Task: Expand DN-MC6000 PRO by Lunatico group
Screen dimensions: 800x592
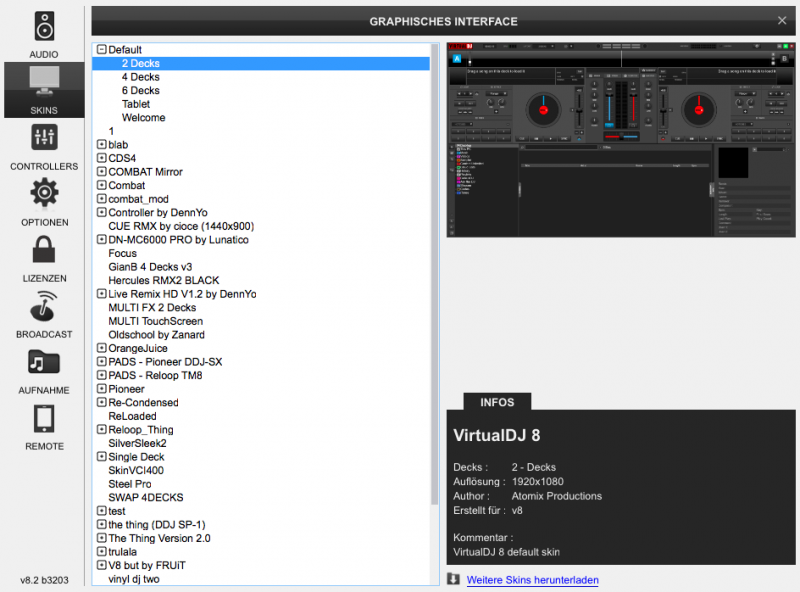Action: coord(102,239)
